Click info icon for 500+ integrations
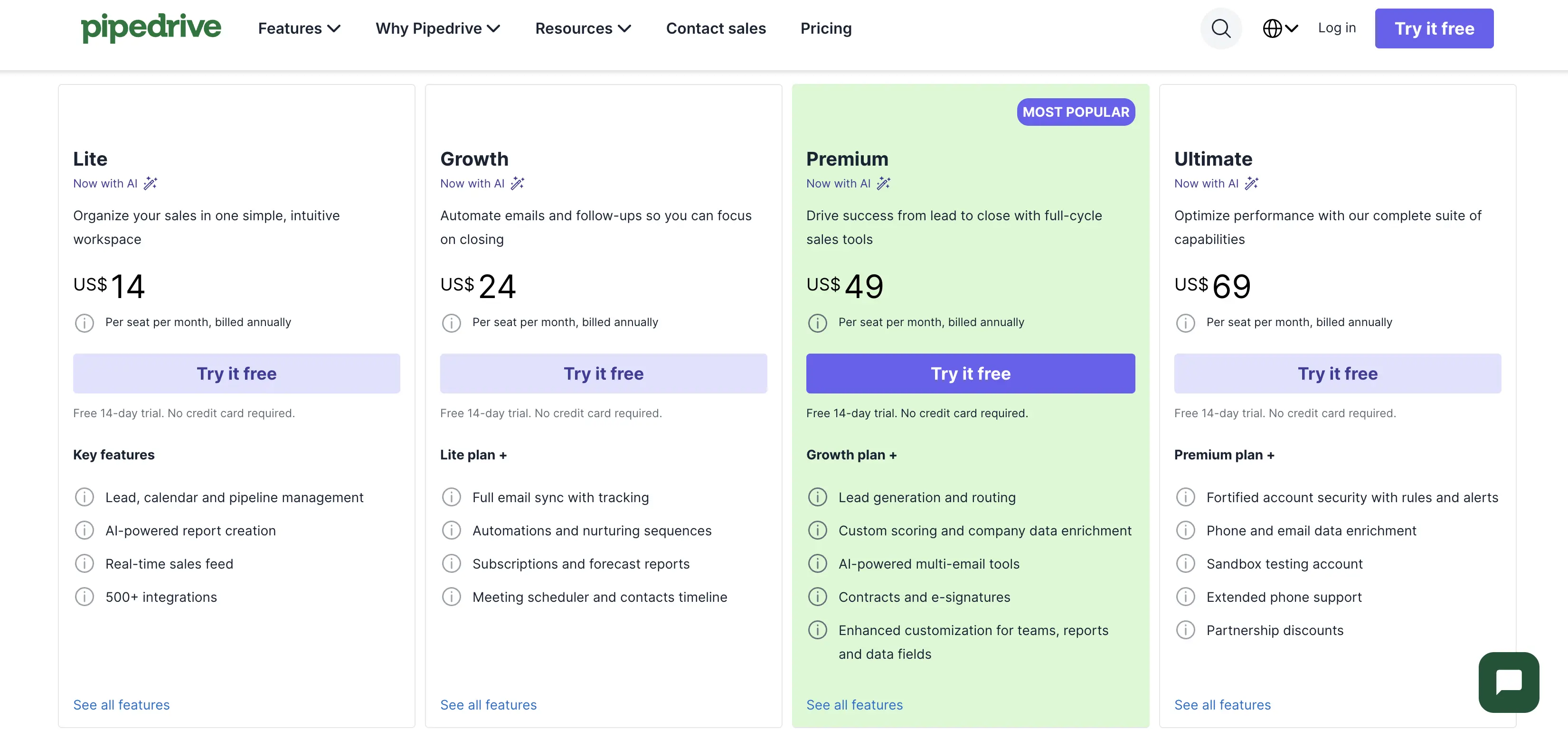The height and width of the screenshot is (748, 1568). click(84, 597)
